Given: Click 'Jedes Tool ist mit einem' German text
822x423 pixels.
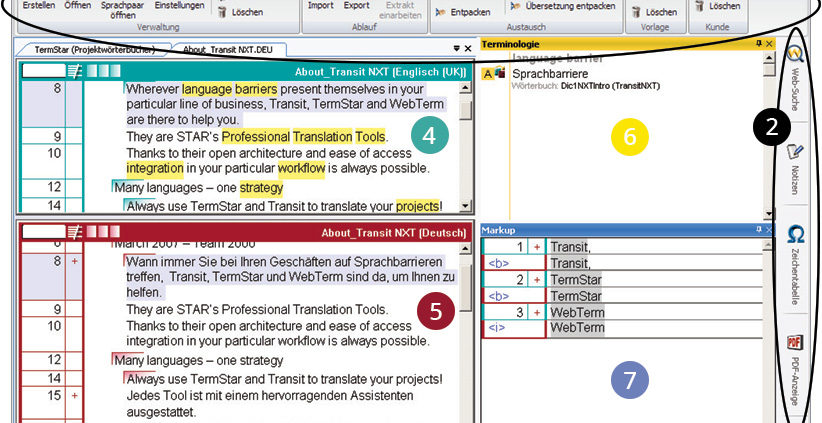Looking at the screenshot, I should 191,395.
